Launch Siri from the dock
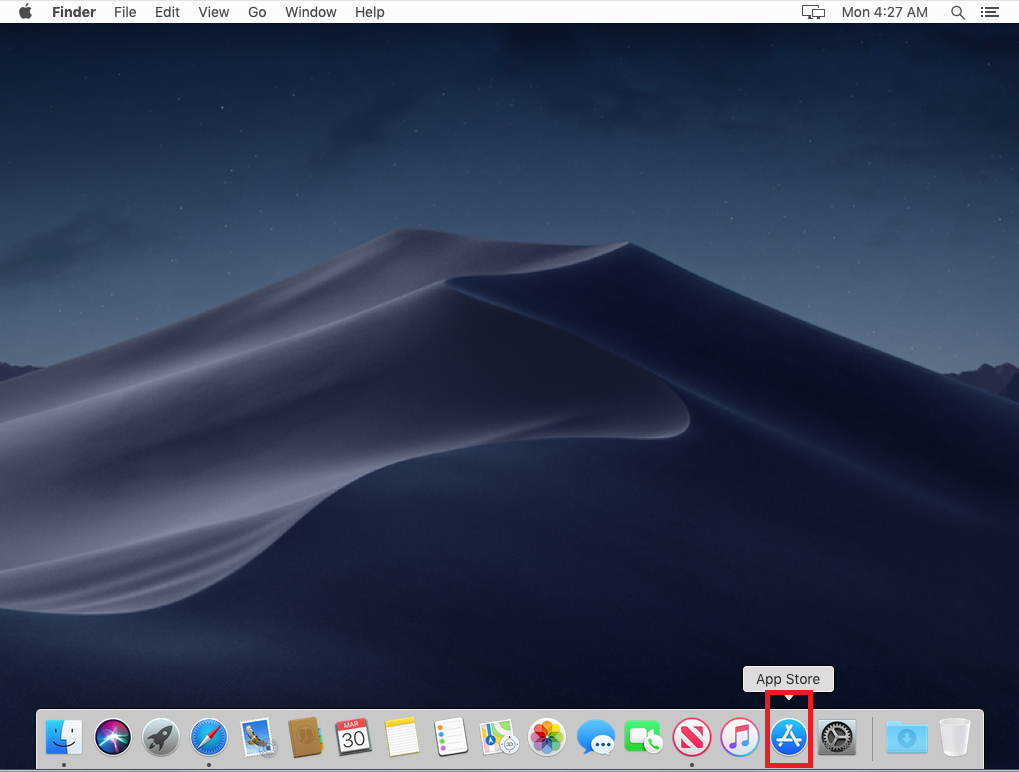The image size is (1019, 772). (x=113, y=738)
